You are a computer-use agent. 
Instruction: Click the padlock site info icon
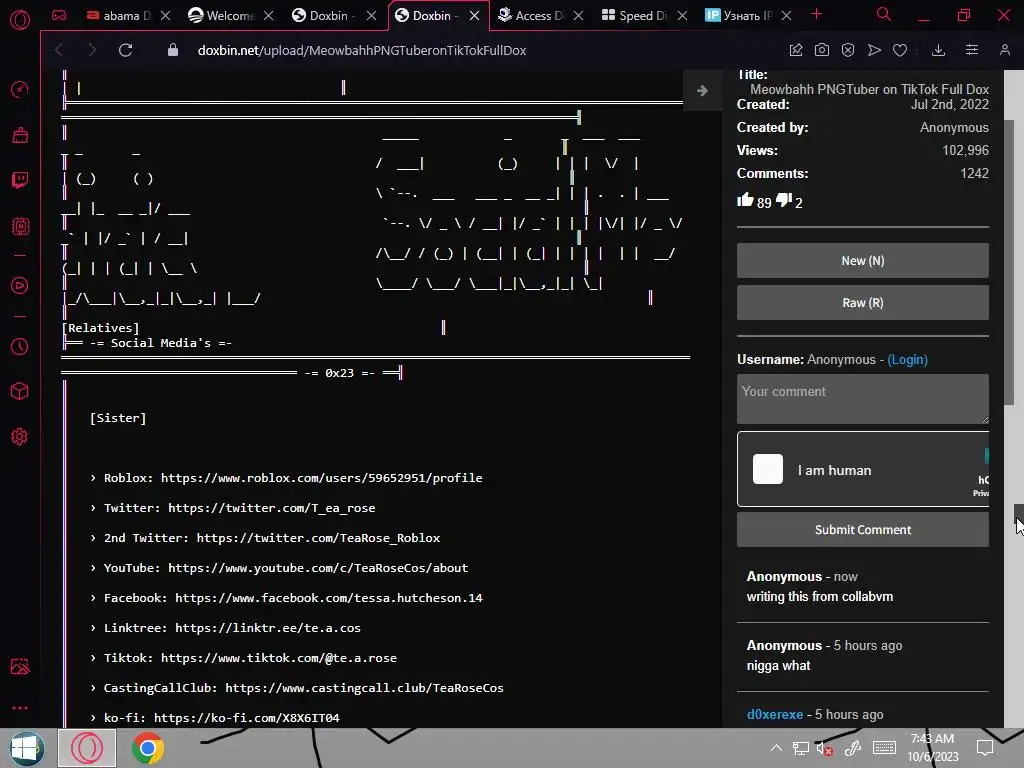172,50
